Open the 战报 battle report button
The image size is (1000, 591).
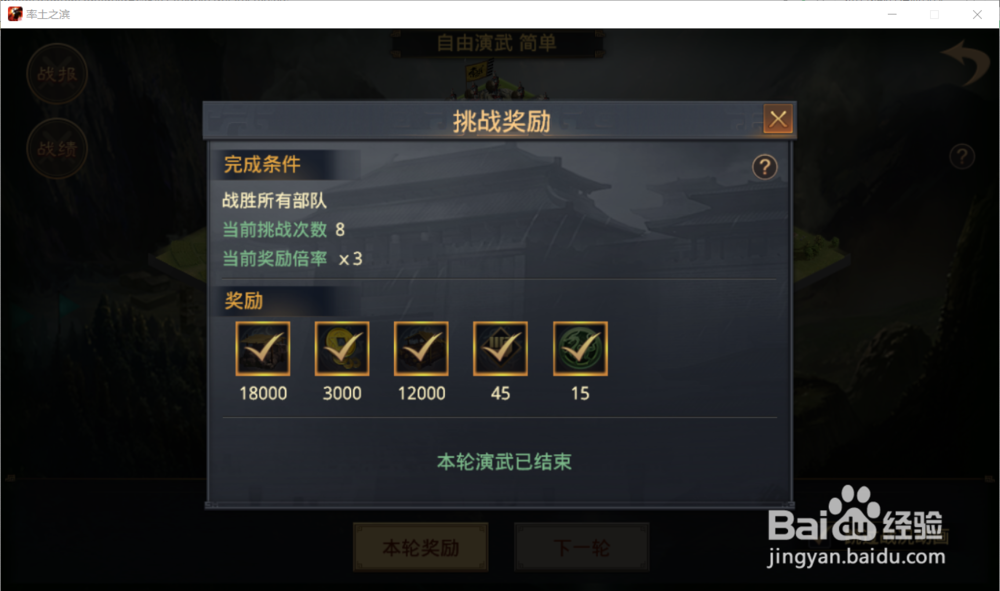[57, 74]
